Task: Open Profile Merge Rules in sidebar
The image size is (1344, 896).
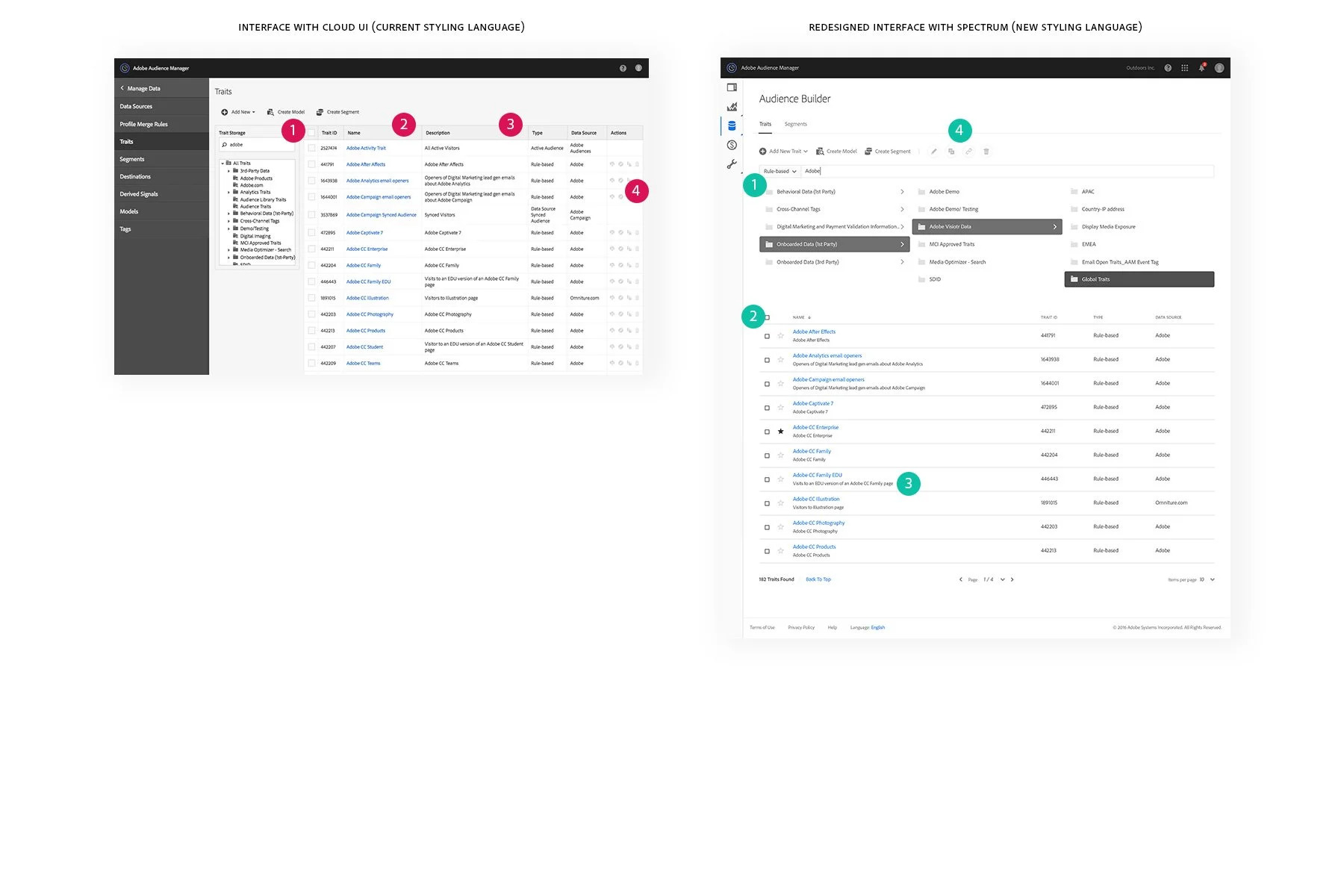Action: pyautogui.click(x=161, y=124)
